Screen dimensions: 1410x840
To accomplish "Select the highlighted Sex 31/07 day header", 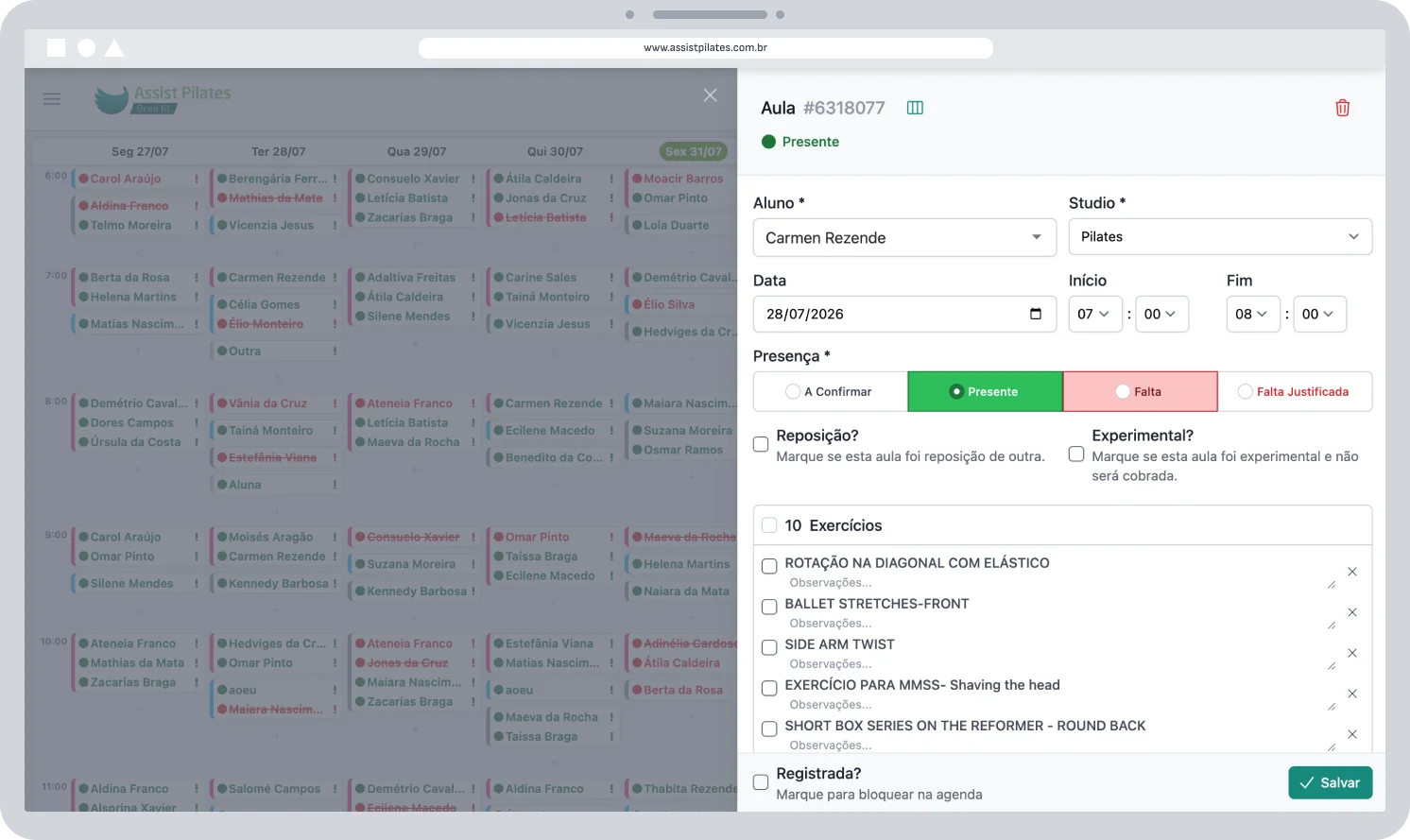I will click(694, 151).
